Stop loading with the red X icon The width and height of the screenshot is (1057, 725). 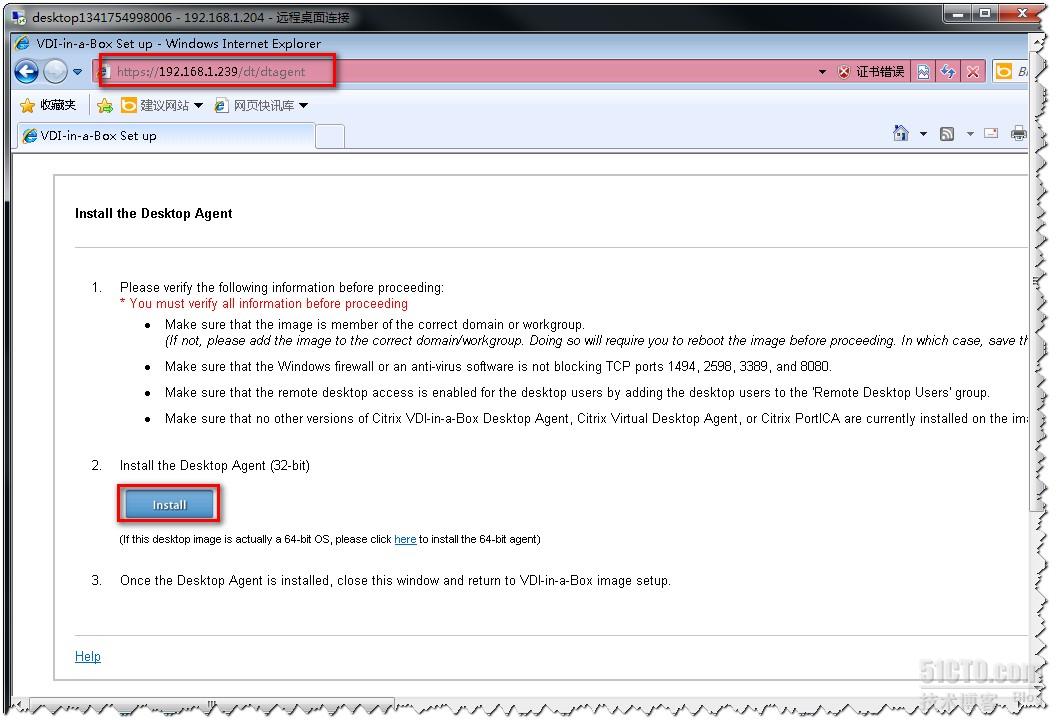coord(973,71)
